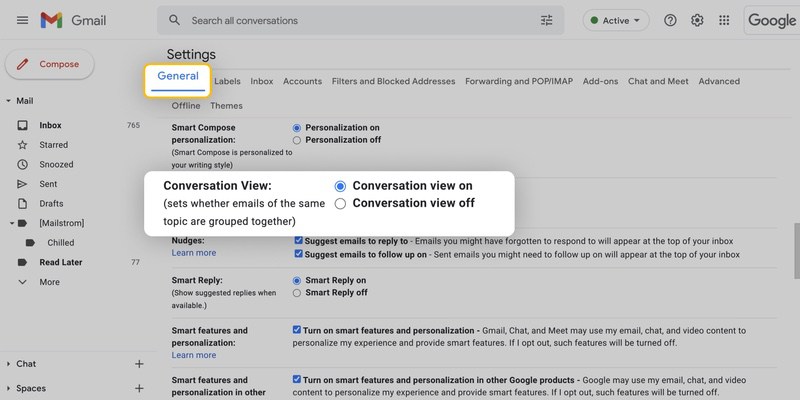Screen dimensions: 800x400
Task: Open Learn more under Smart features
Action: click(x=193, y=355)
